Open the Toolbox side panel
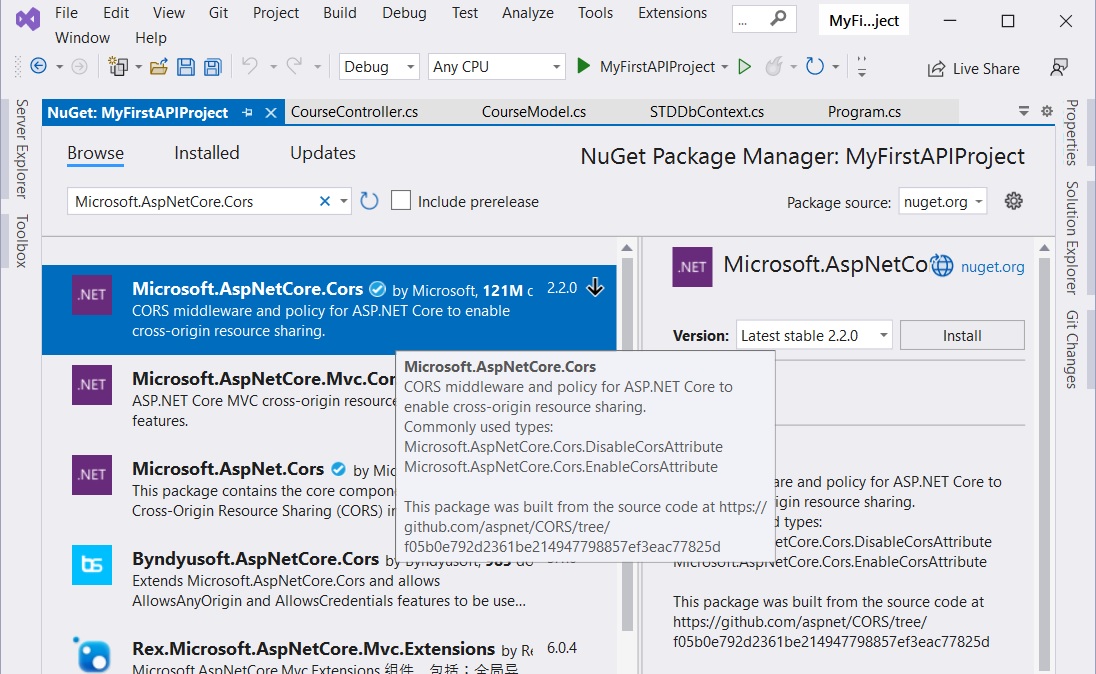 pos(22,241)
